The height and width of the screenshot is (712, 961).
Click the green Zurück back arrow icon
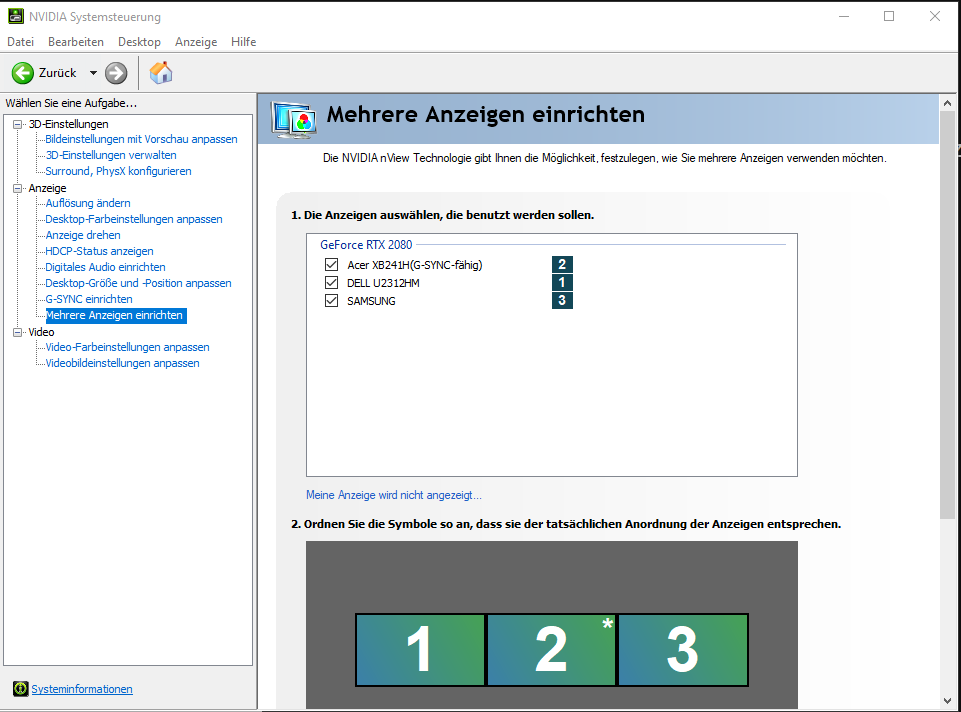tap(23, 73)
